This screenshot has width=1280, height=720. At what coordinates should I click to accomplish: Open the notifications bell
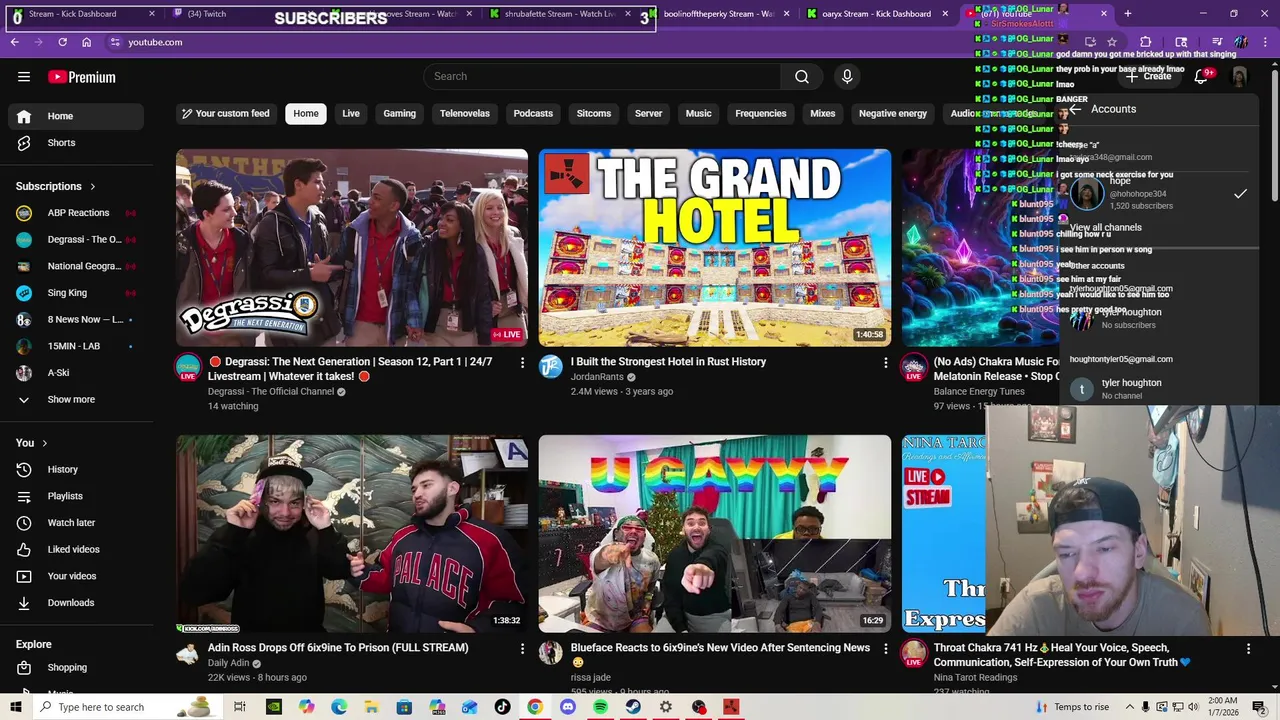coord(1202,76)
